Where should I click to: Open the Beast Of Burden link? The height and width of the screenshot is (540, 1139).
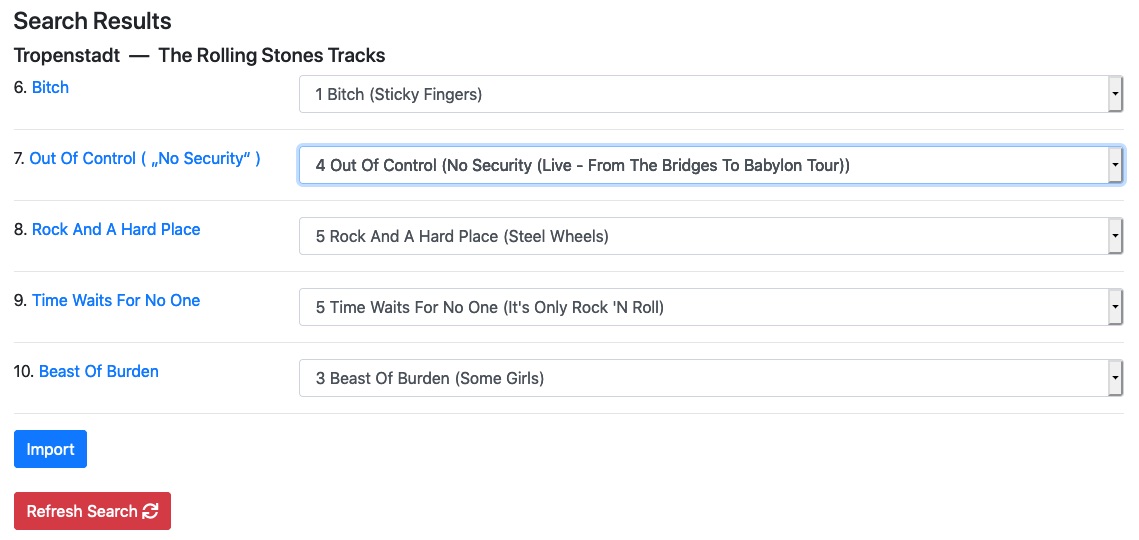point(99,371)
